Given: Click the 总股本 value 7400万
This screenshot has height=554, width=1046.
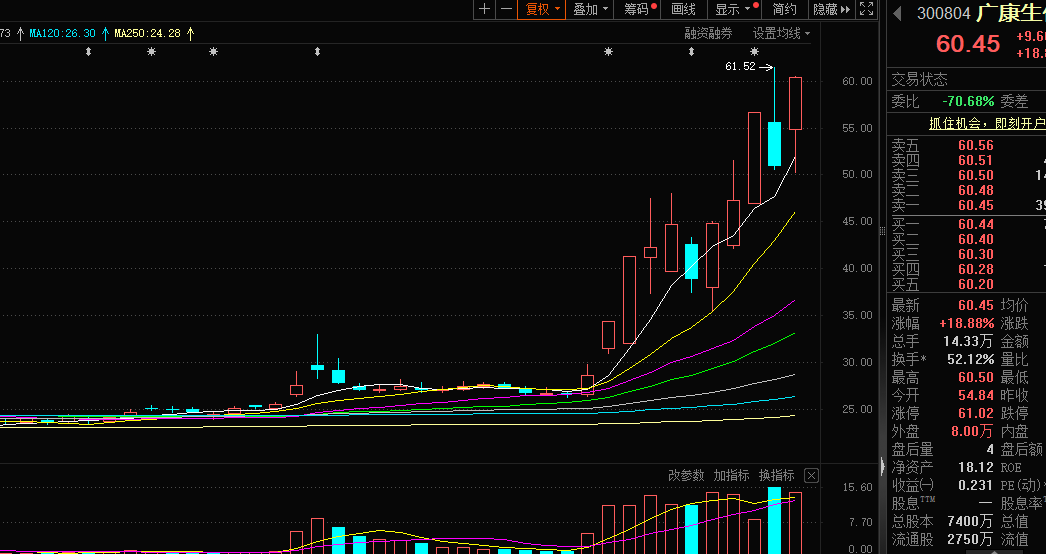Looking at the screenshot, I should 971,521.
